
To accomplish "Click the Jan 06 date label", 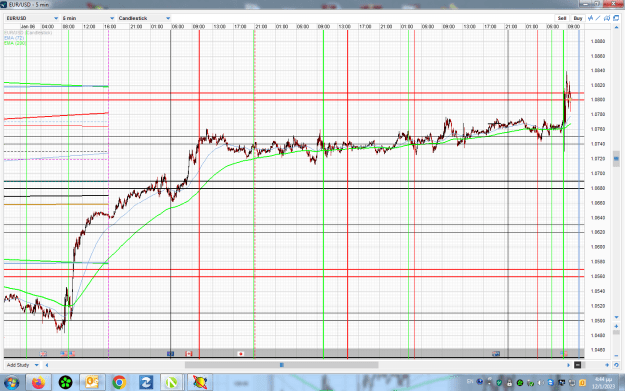I will click(x=28, y=27).
